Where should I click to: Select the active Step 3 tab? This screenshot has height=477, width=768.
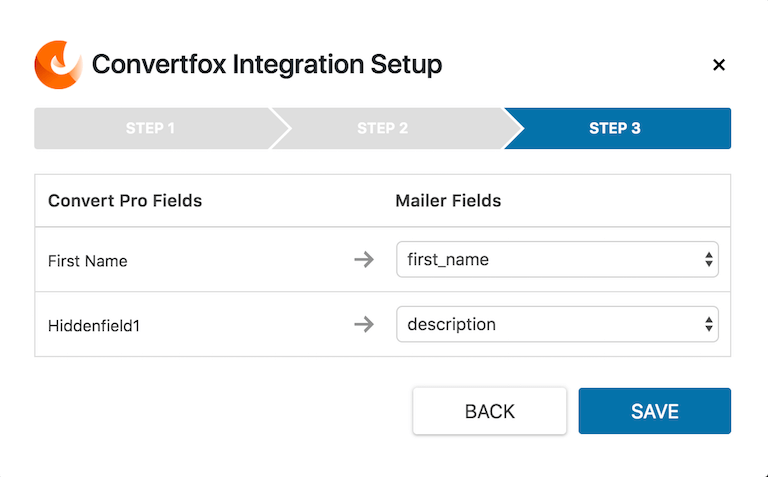615,128
